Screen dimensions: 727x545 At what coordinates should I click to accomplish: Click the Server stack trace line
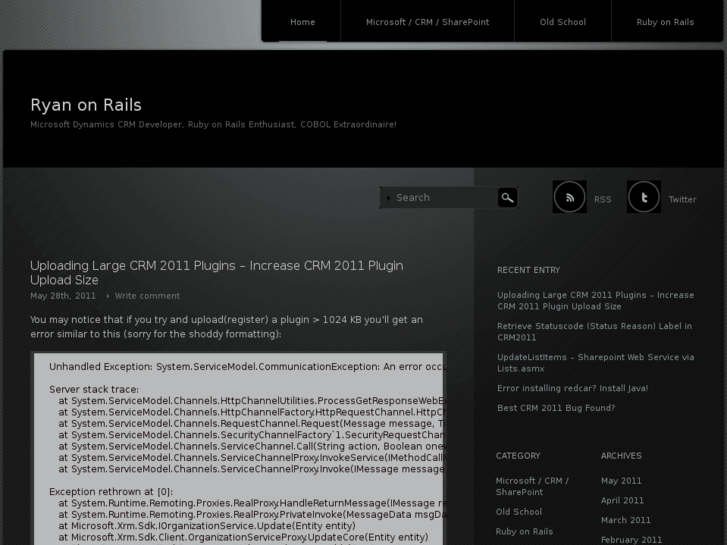[94, 389]
